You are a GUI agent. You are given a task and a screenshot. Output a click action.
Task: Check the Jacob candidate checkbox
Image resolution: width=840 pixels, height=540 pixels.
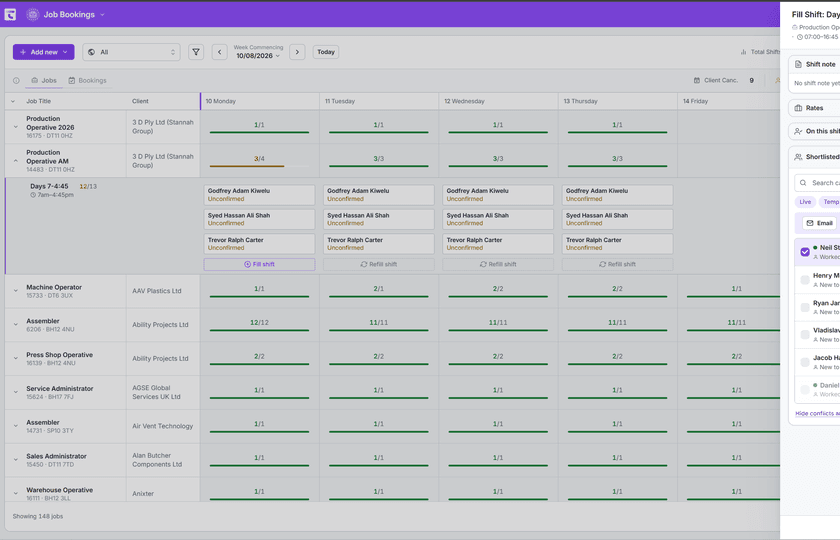click(805, 362)
